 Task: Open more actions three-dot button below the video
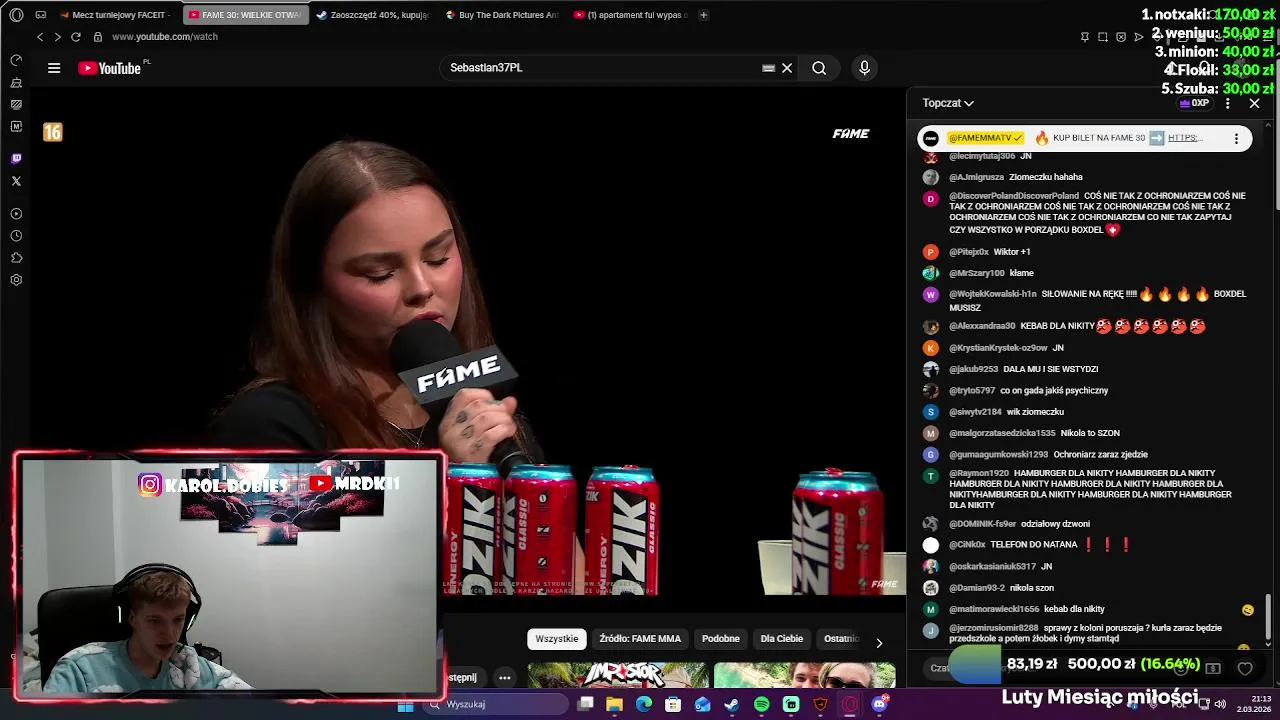click(x=505, y=677)
